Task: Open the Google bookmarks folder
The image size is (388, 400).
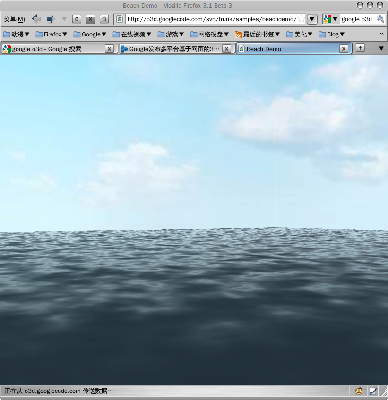Action: pyautogui.click(x=90, y=34)
